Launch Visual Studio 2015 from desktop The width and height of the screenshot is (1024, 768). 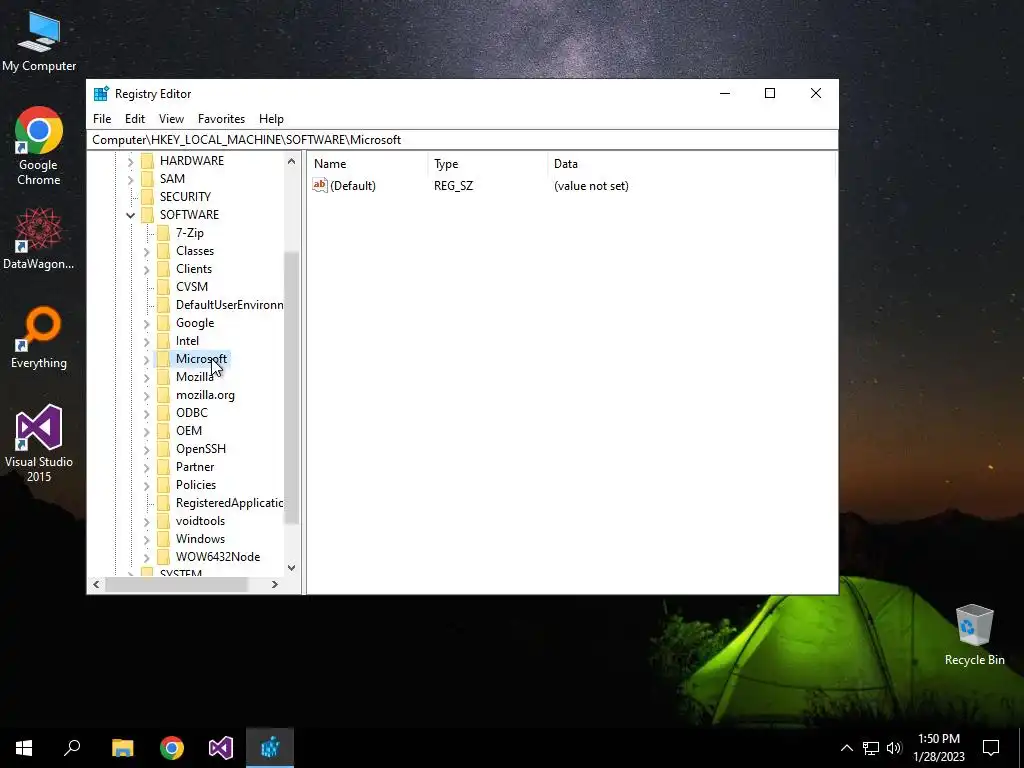point(39,443)
